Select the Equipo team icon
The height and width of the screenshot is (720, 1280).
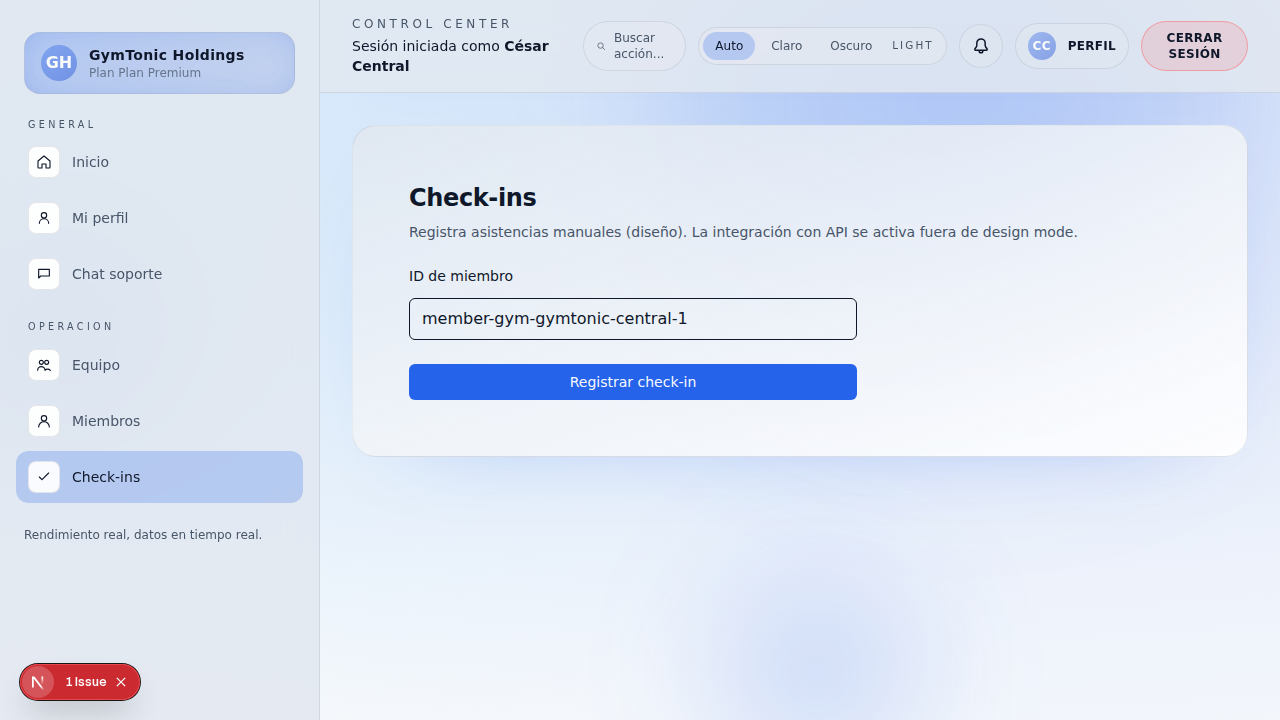[44, 365]
